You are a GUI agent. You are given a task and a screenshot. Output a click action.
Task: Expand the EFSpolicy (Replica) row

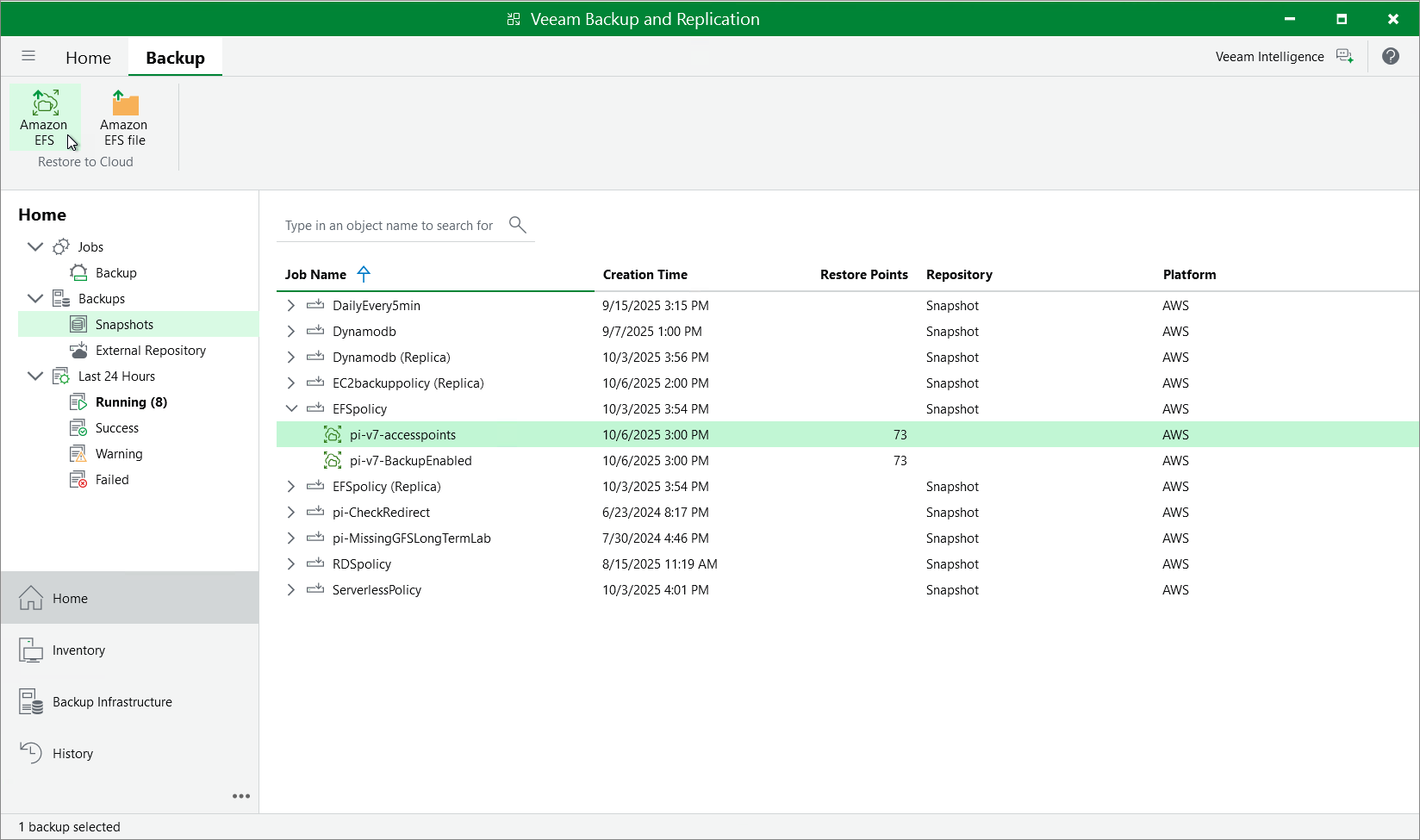point(291,487)
